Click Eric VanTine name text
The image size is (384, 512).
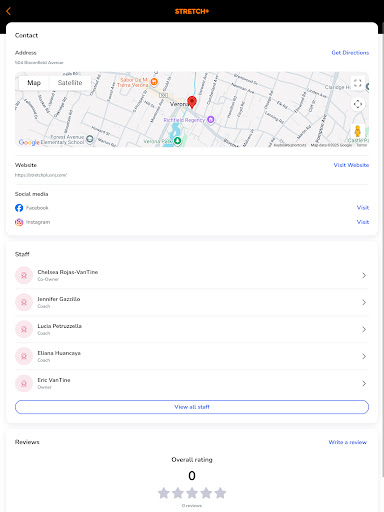(54, 380)
